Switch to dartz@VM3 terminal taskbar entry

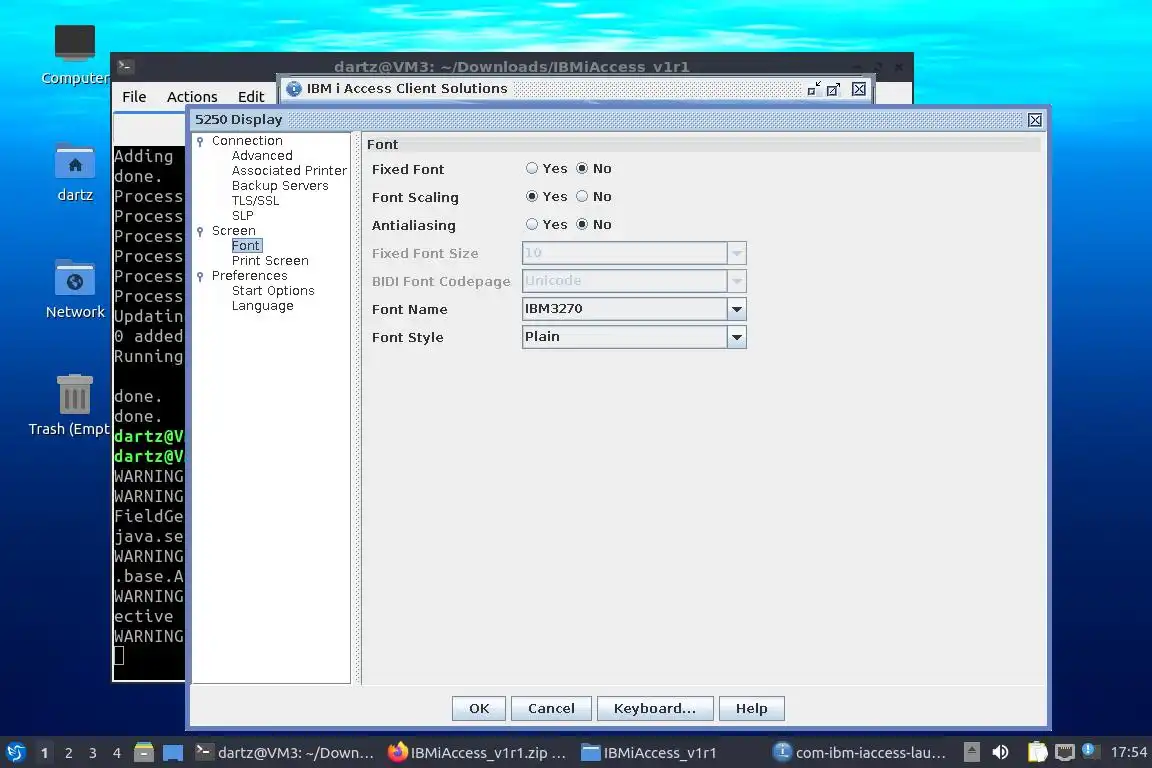click(x=285, y=753)
